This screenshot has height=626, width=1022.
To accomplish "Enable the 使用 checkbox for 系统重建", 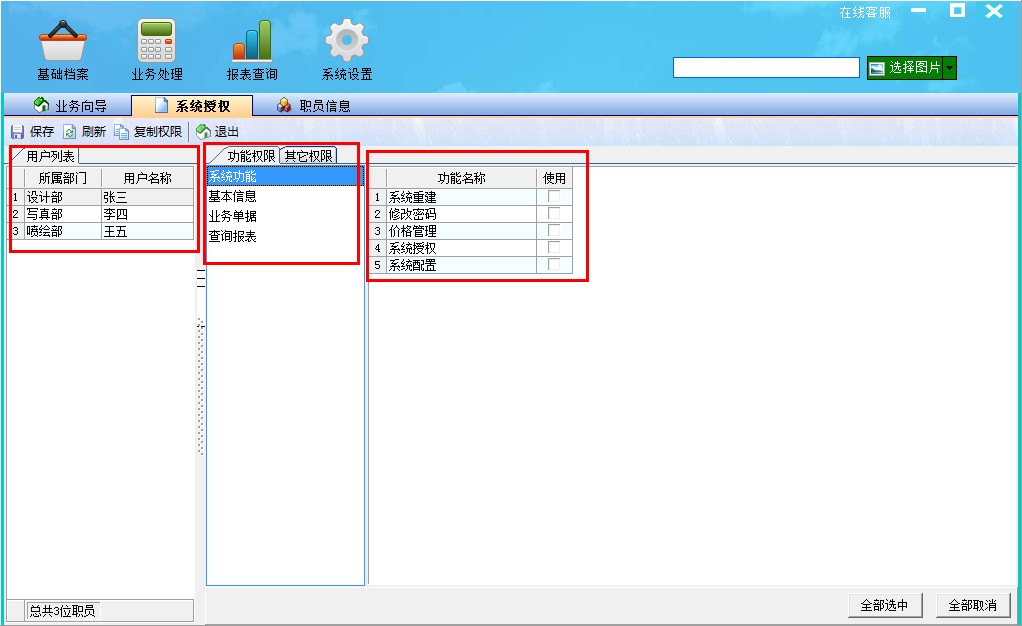I will click(556, 197).
